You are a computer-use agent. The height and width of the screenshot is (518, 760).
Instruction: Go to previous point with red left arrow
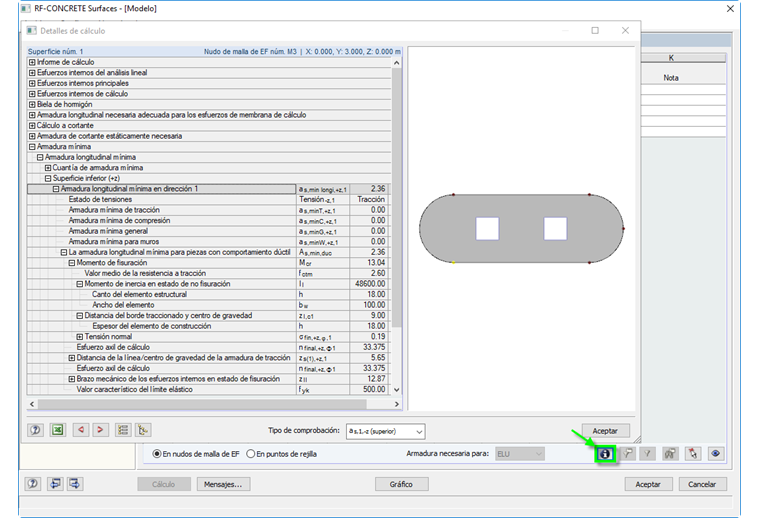click(81, 430)
